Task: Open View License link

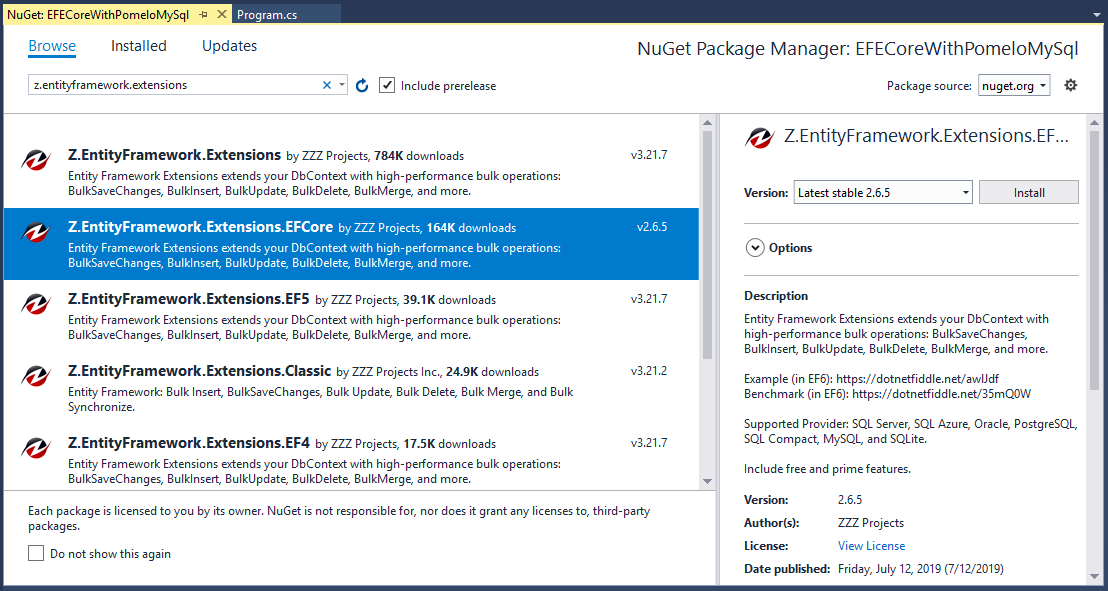Action: (871, 546)
